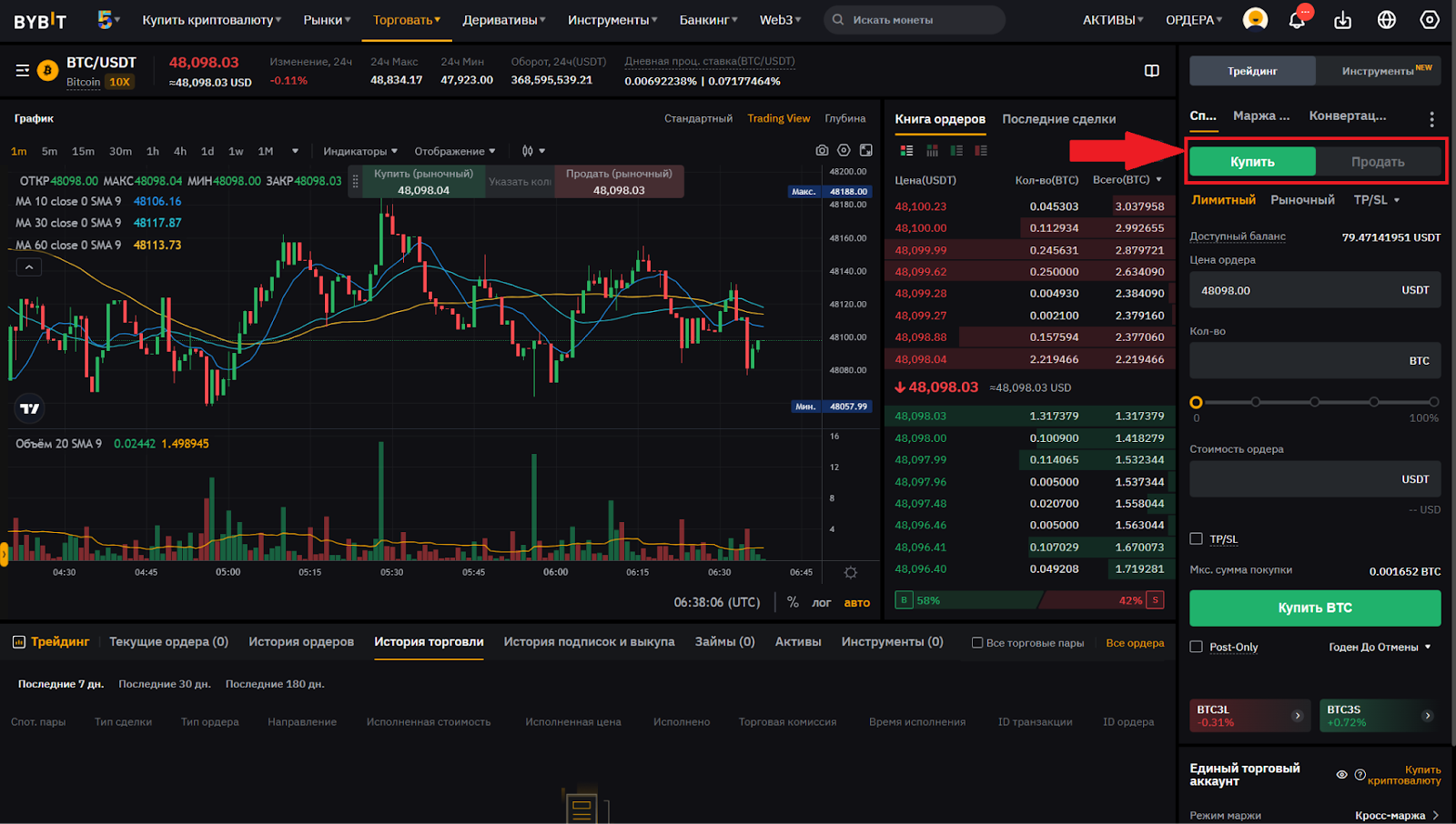Toggle percent scale on chart
This screenshot has height=824, width=1456.
pos(793,602)
